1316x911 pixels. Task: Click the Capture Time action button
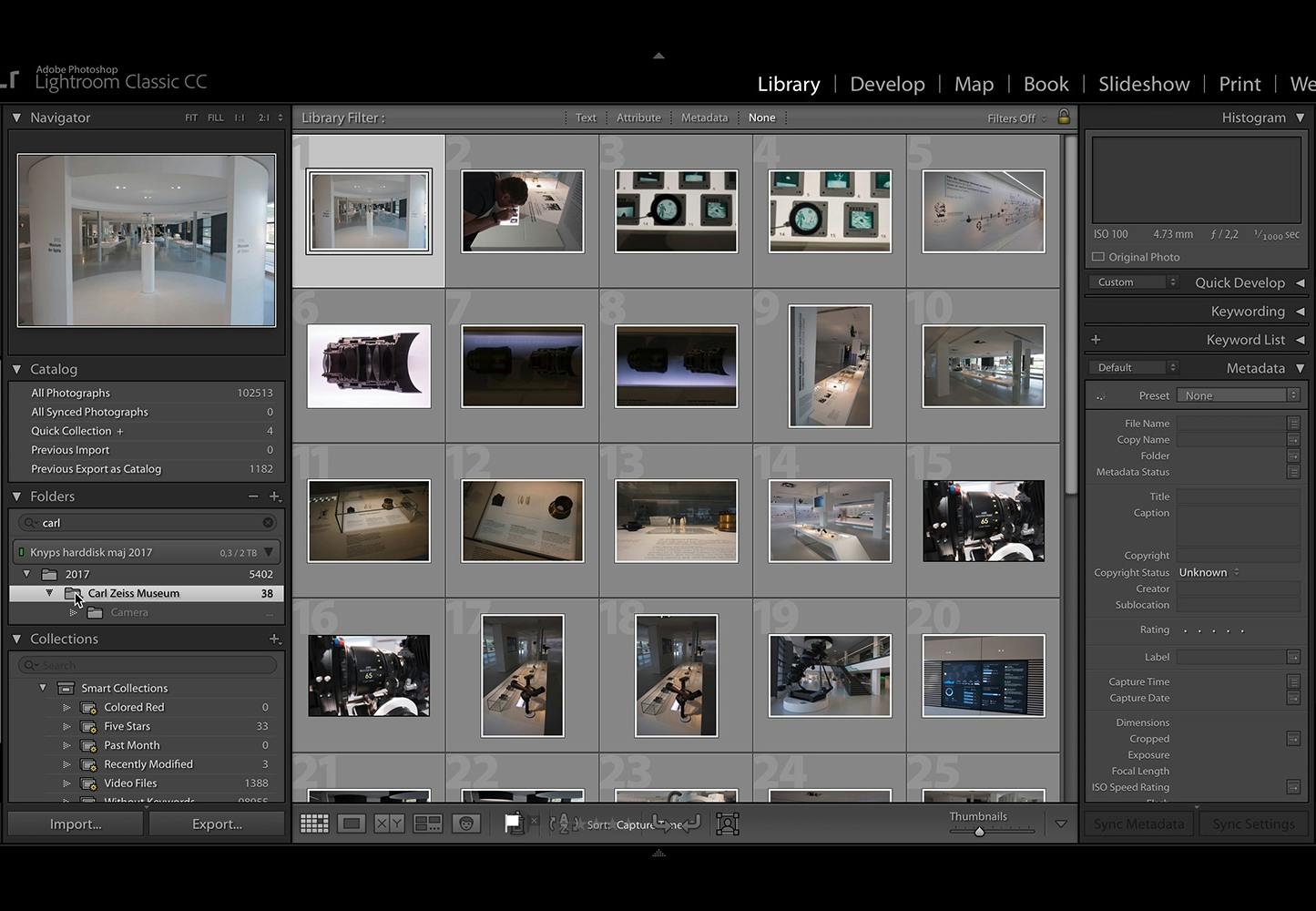[1293, 681]
